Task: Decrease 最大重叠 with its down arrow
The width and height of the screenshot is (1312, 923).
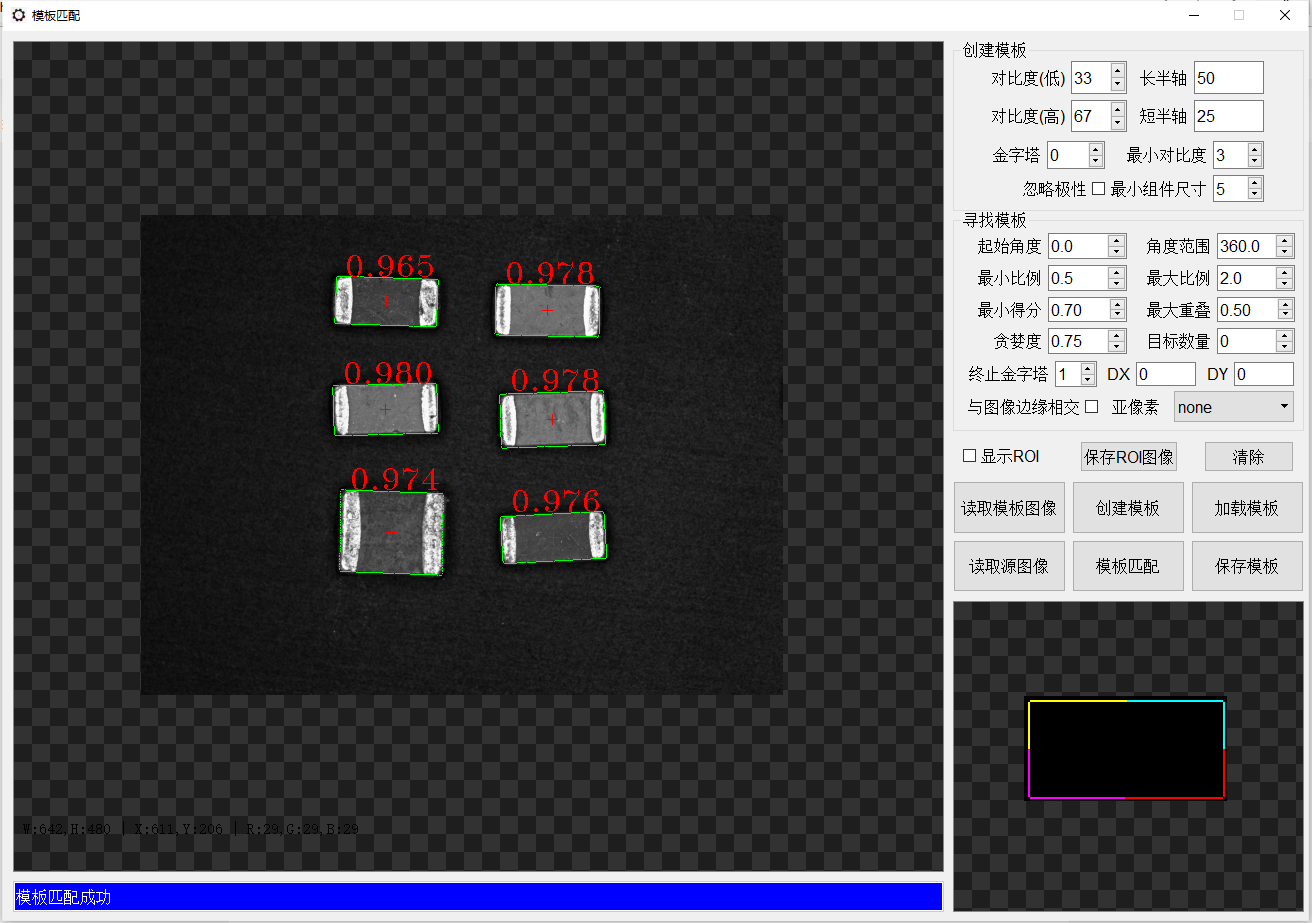Action: tap(1285, 316)
